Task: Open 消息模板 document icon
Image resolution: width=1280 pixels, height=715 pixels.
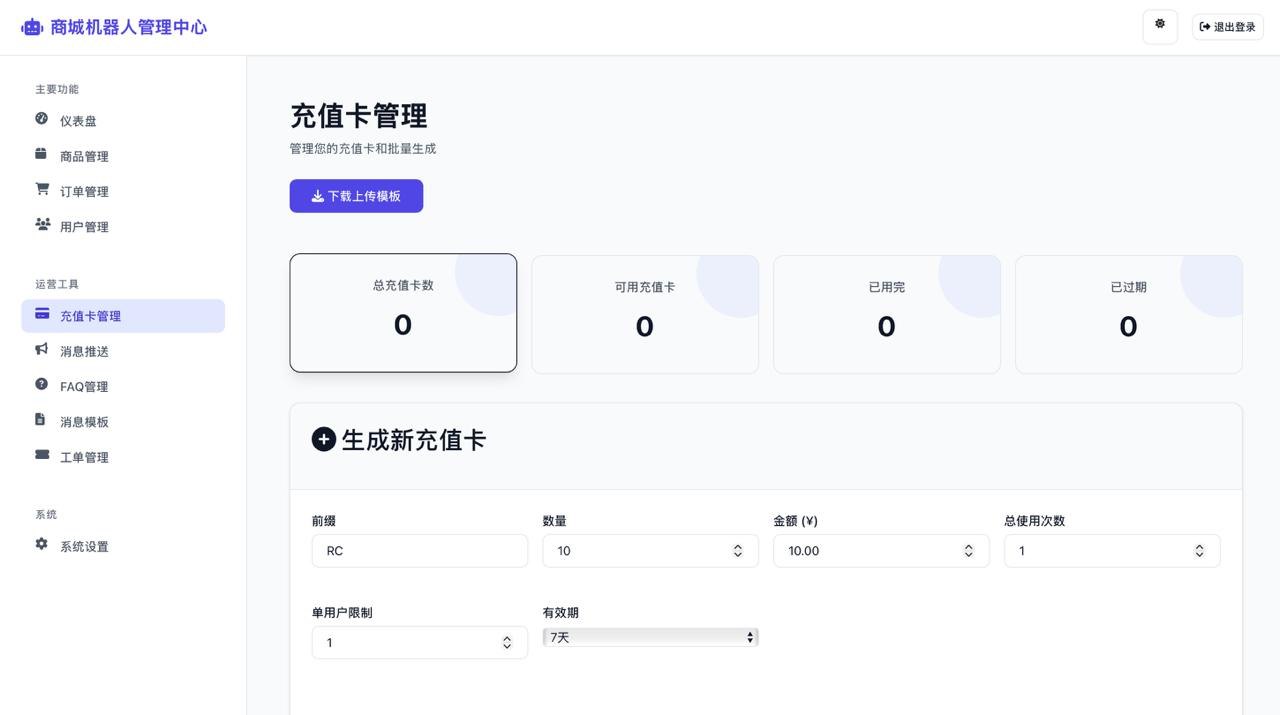Action: pyautogui.click(x=41, y=419)
